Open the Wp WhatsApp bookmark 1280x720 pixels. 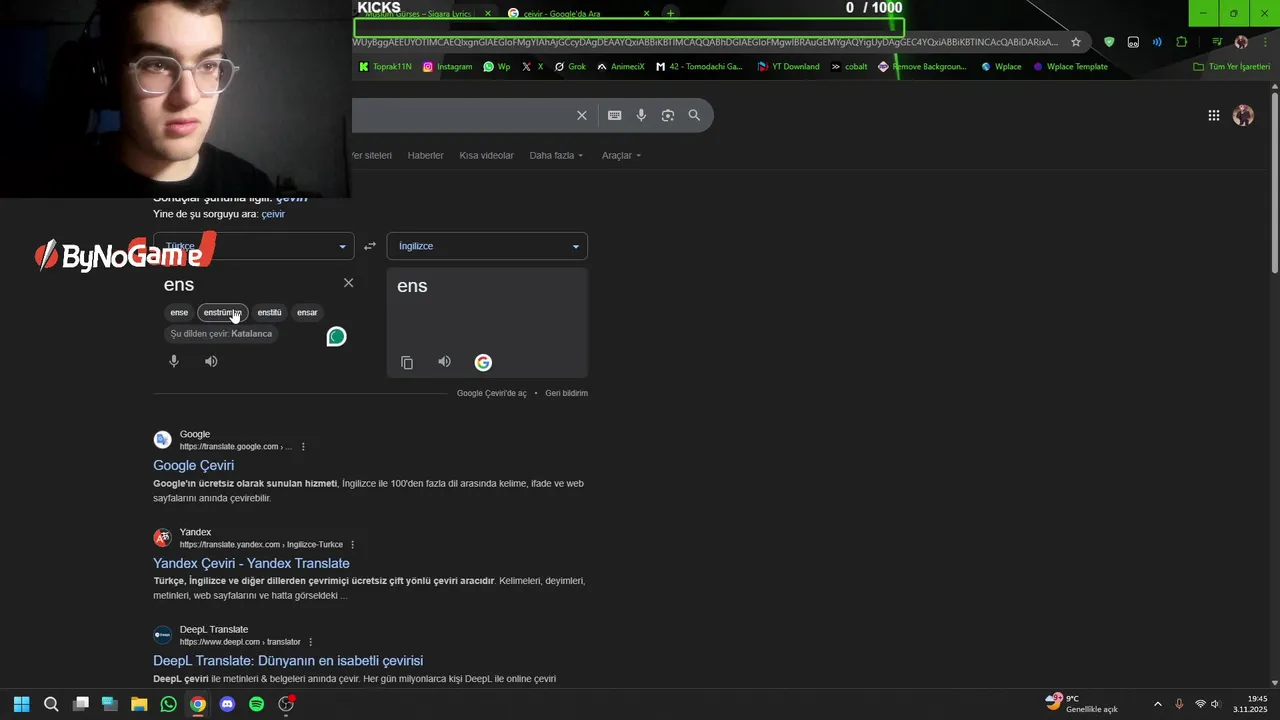496,67
